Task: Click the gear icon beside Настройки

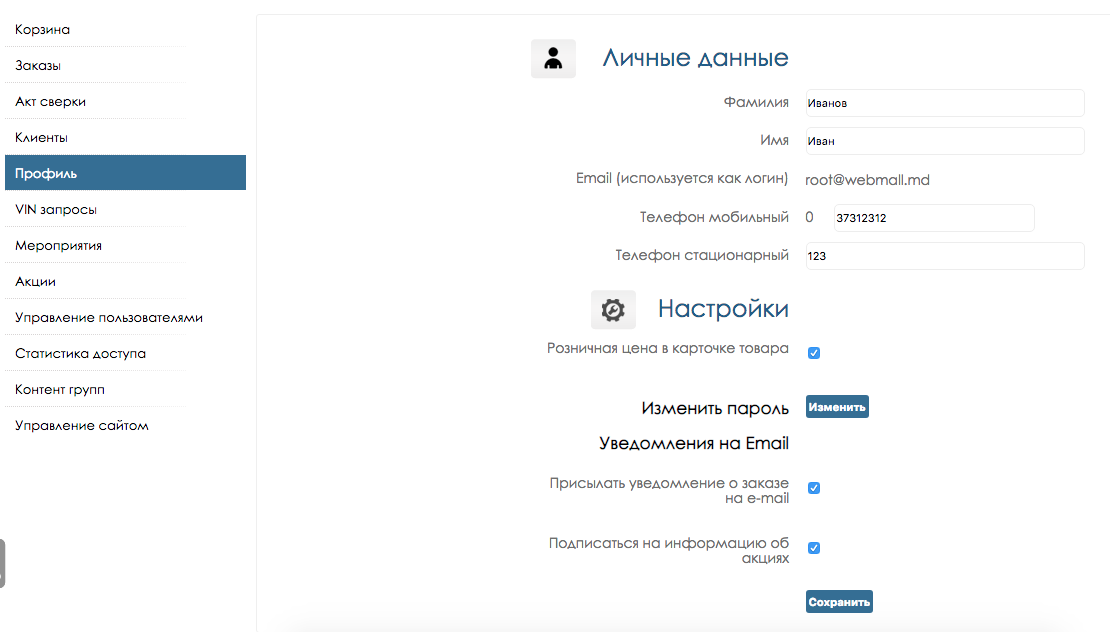Action: coord(613,310)
